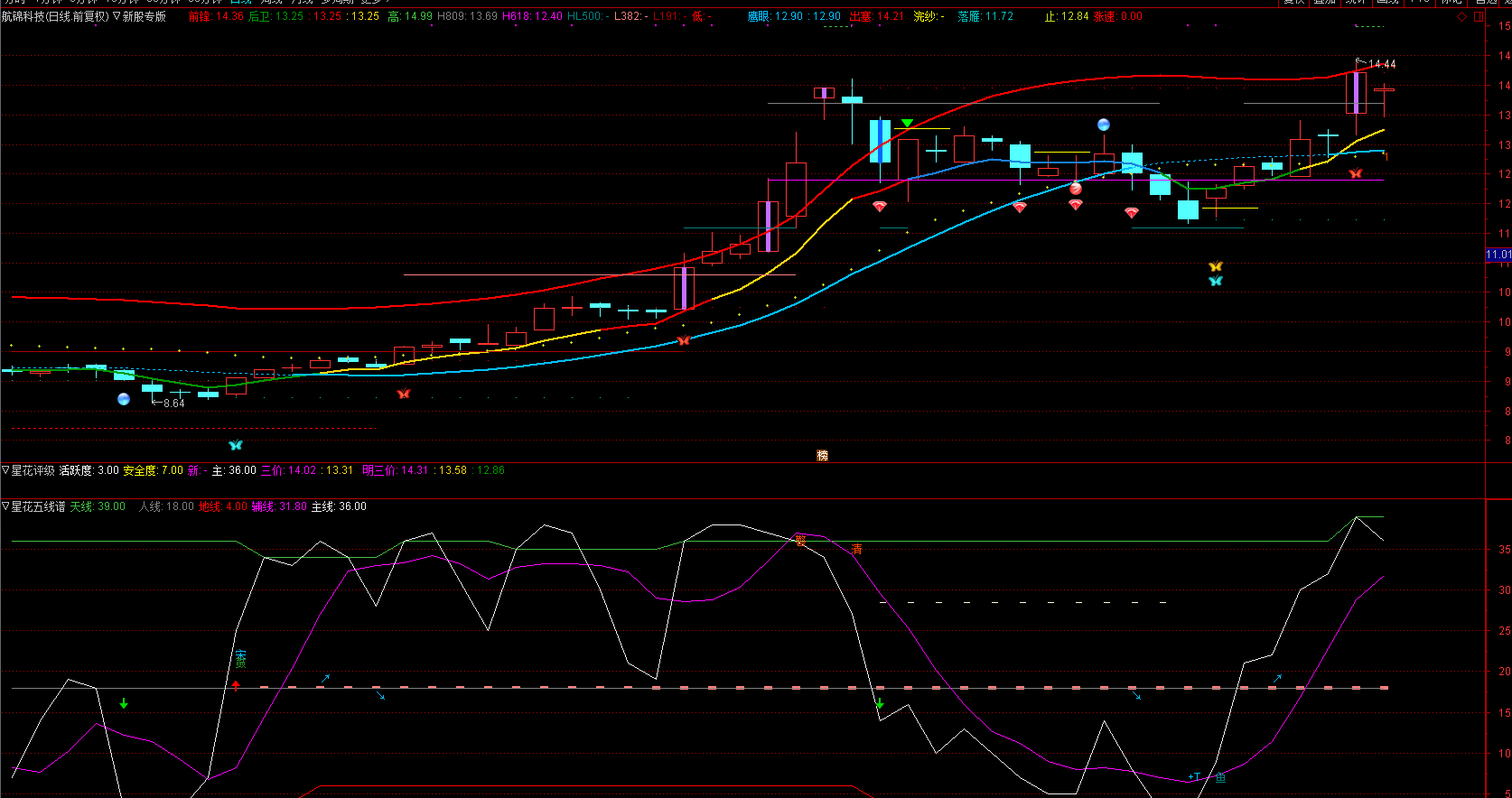
Task: Click the 星花五线谱 indicator name
Action: (x=38, y=506)
